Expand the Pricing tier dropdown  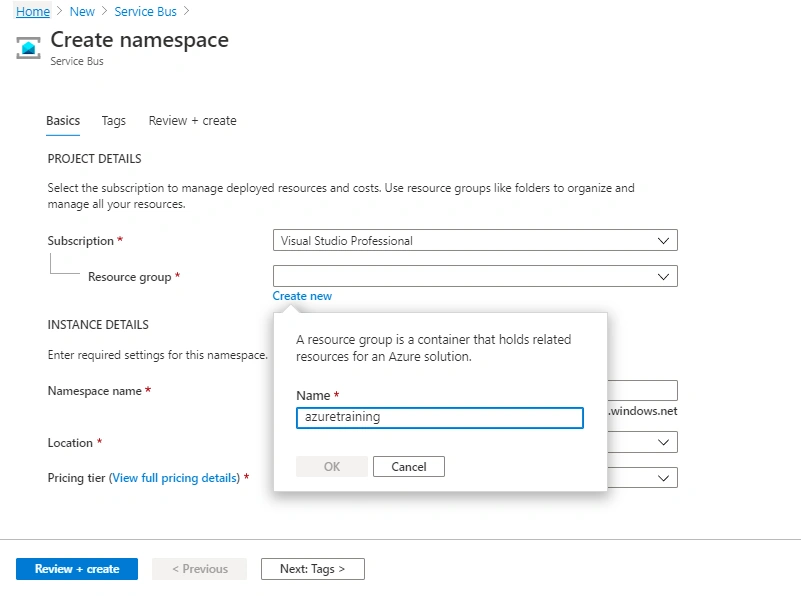pos(642,478)
